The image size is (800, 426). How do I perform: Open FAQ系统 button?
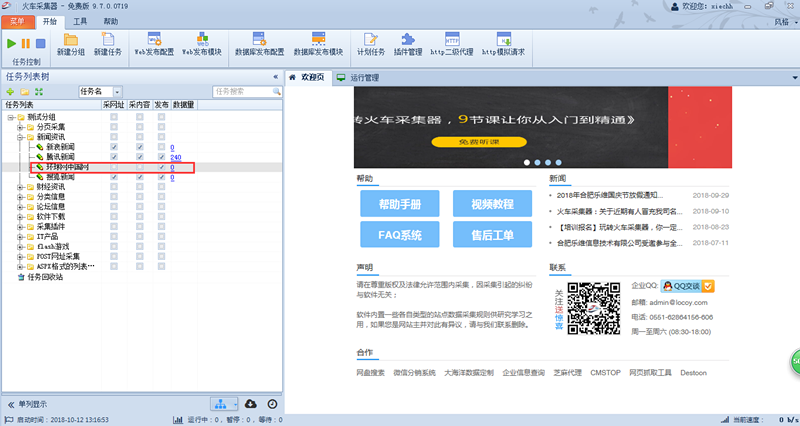(x=399, y=235)
